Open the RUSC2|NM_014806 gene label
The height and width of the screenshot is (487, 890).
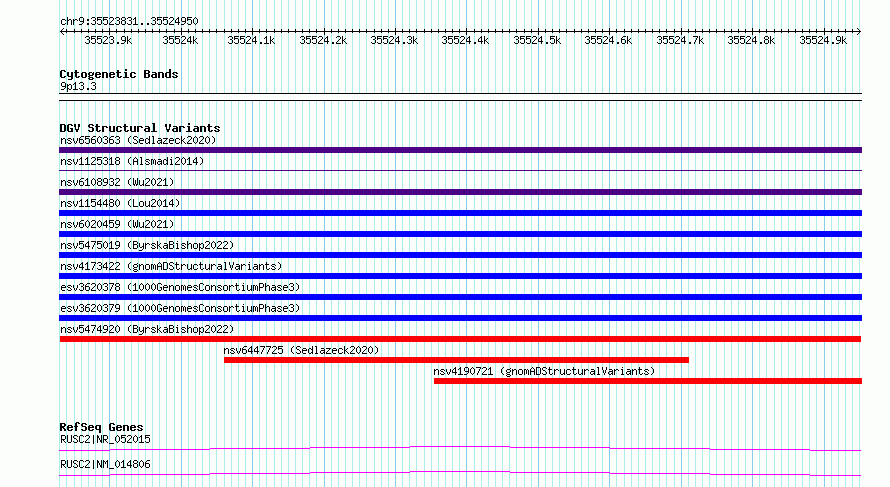tap(105, 464)
